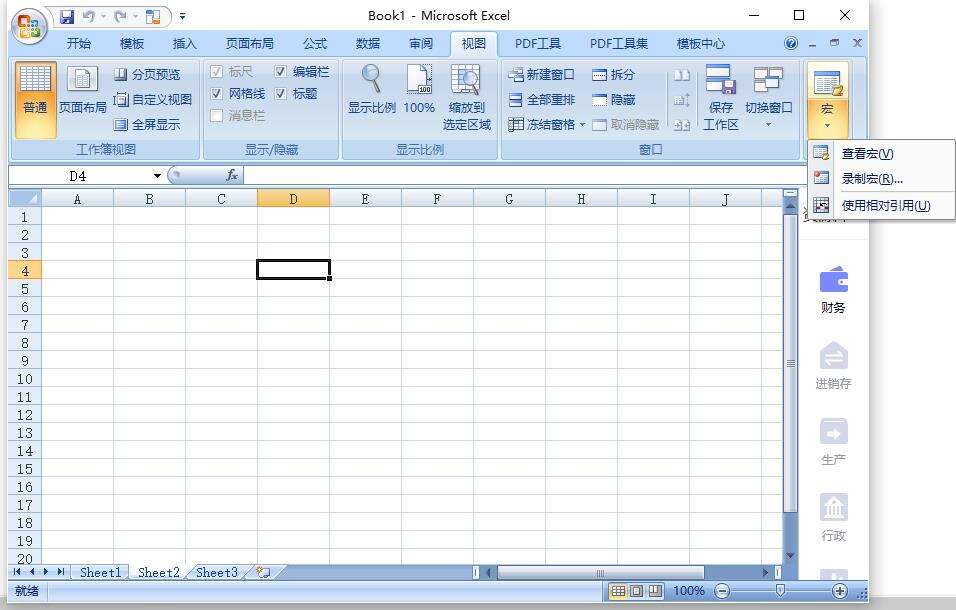Toggle 消息栏 message bar checkbox
This screenshot has height=610, width=956.
click(x=216, y=115)
